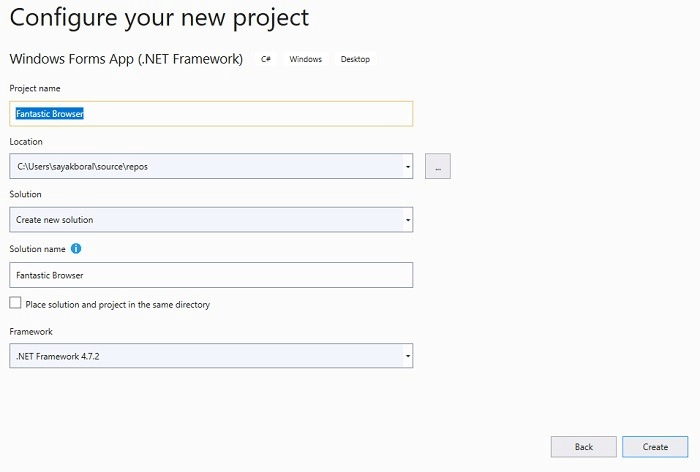Image resolution: width=700 pixels, height=472 pixels.
Task: Click the Solution name text field
Action: (211, 274)
